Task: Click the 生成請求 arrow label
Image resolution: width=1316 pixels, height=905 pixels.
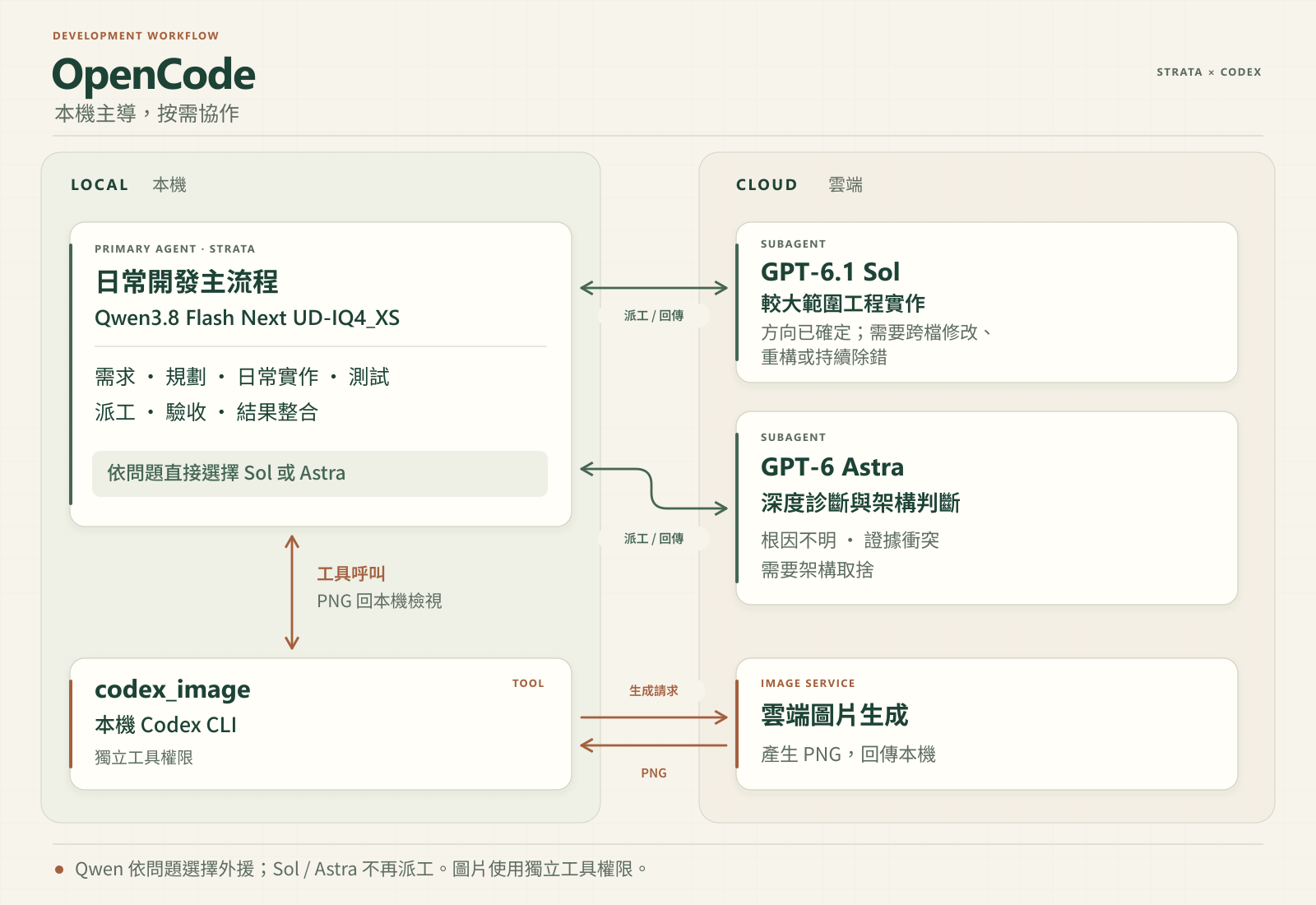Action: [x=654, y=691]
